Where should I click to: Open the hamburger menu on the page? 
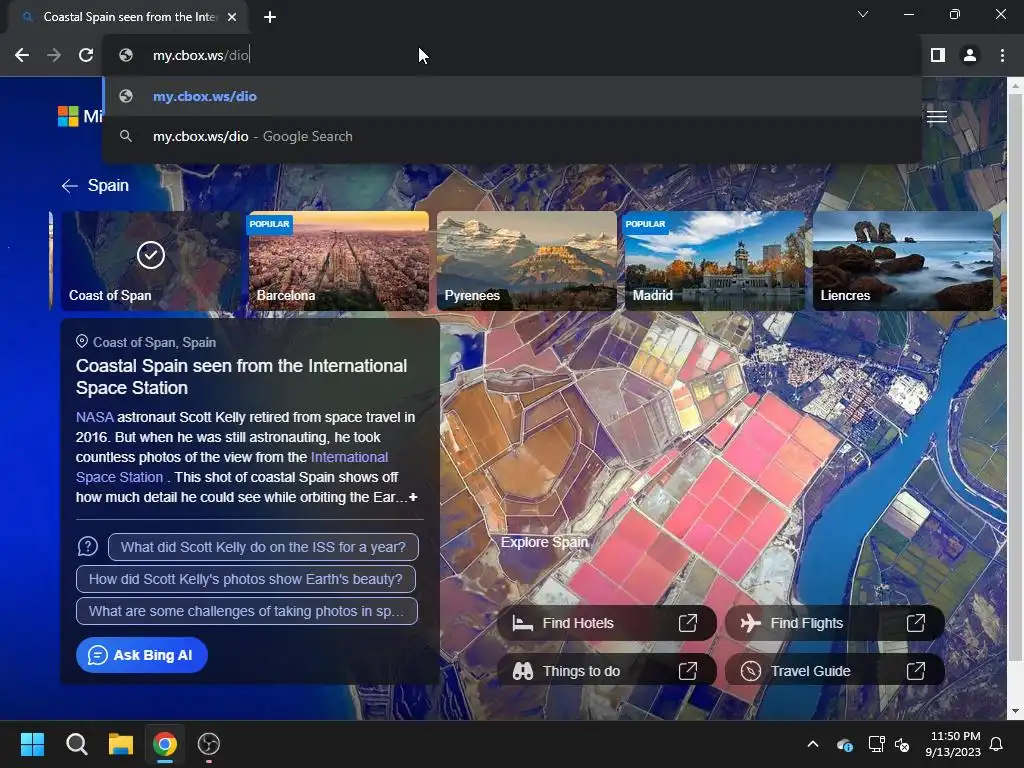click(x=936, y=117)
